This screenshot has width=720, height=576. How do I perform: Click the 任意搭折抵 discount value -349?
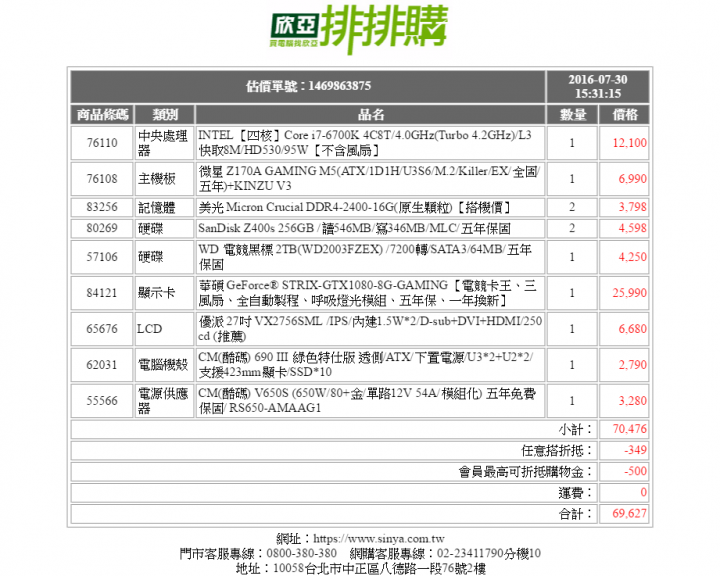coord(635,450)
